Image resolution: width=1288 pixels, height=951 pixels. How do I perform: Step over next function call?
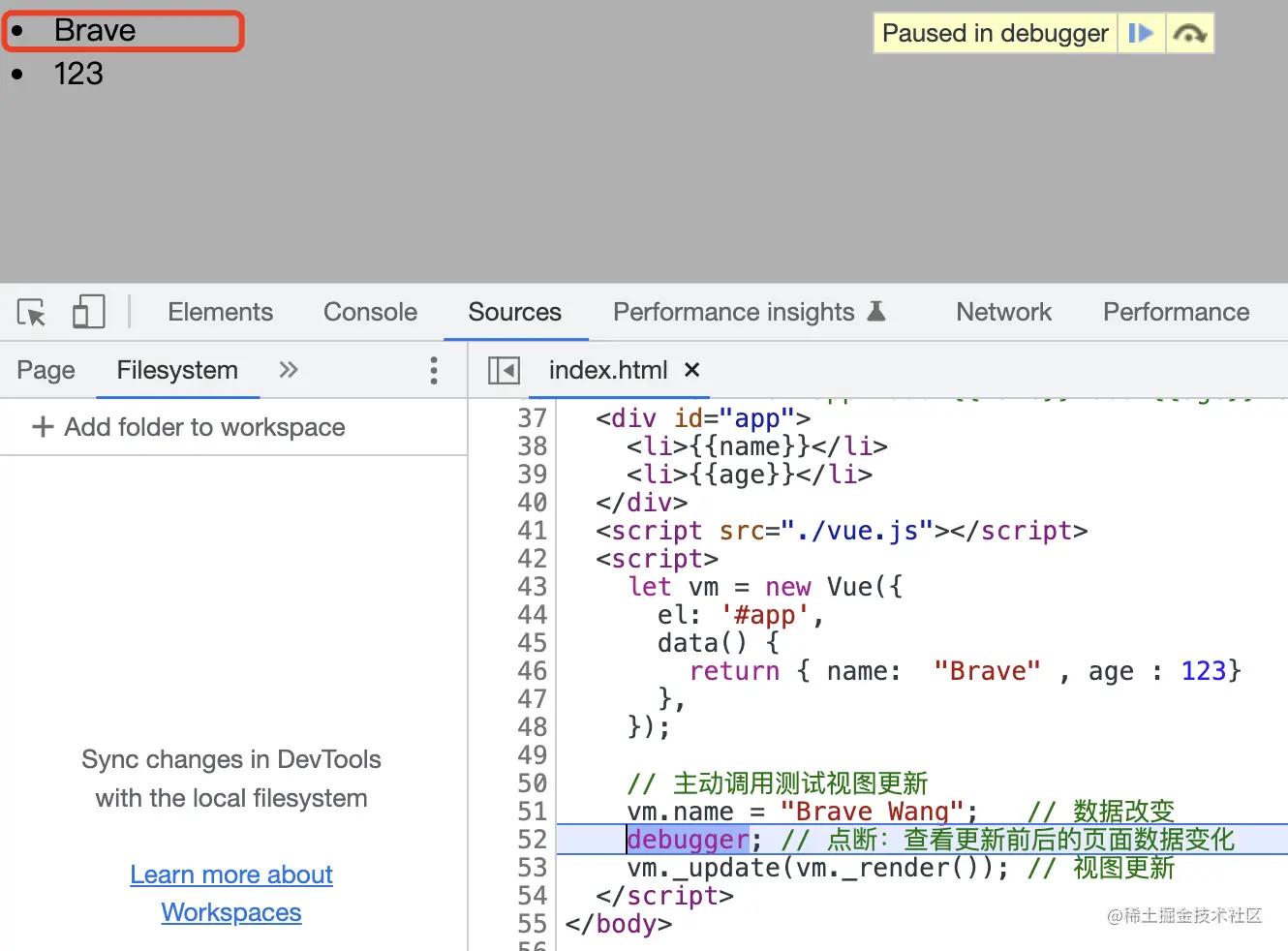tap(1189, 33)
